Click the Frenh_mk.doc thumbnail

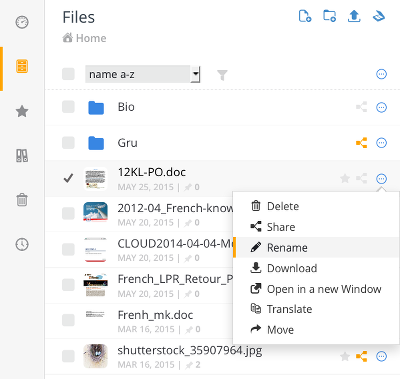pyautogui.click(x=95, y=314)
